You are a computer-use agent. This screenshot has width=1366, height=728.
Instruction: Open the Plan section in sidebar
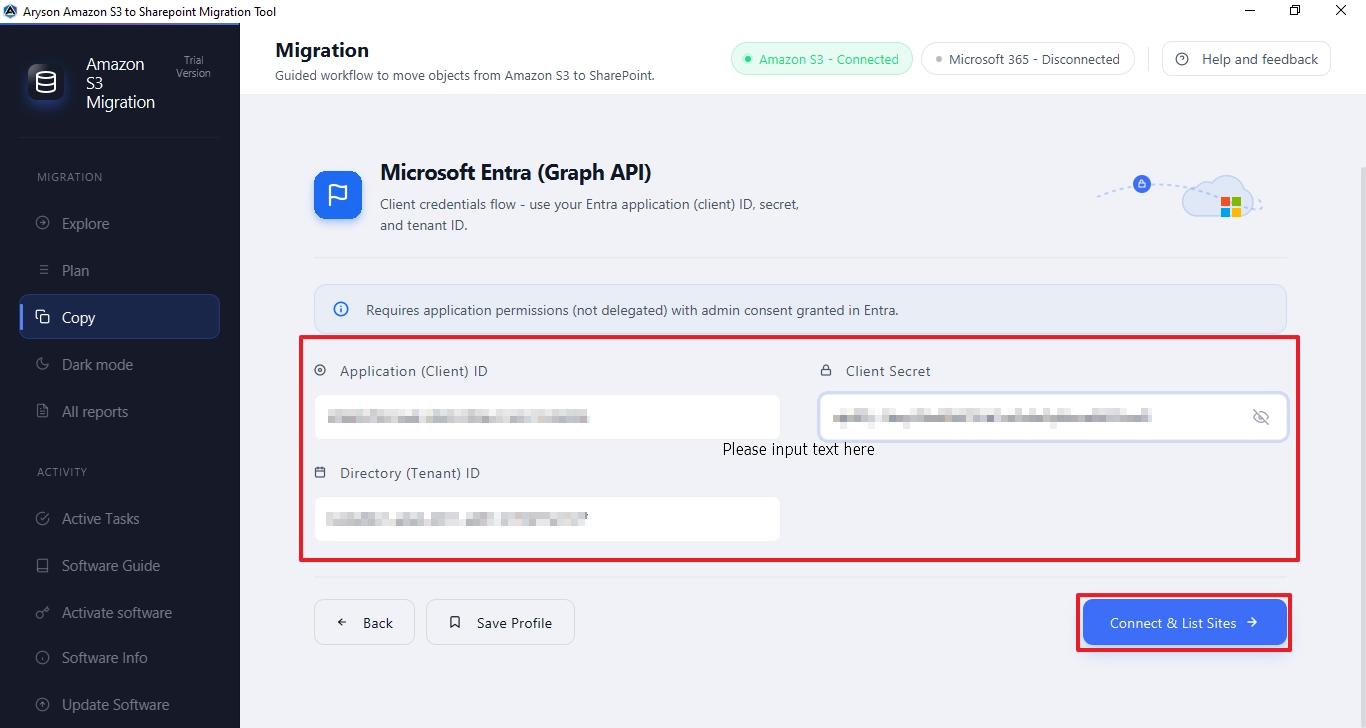tap(119, 270)
